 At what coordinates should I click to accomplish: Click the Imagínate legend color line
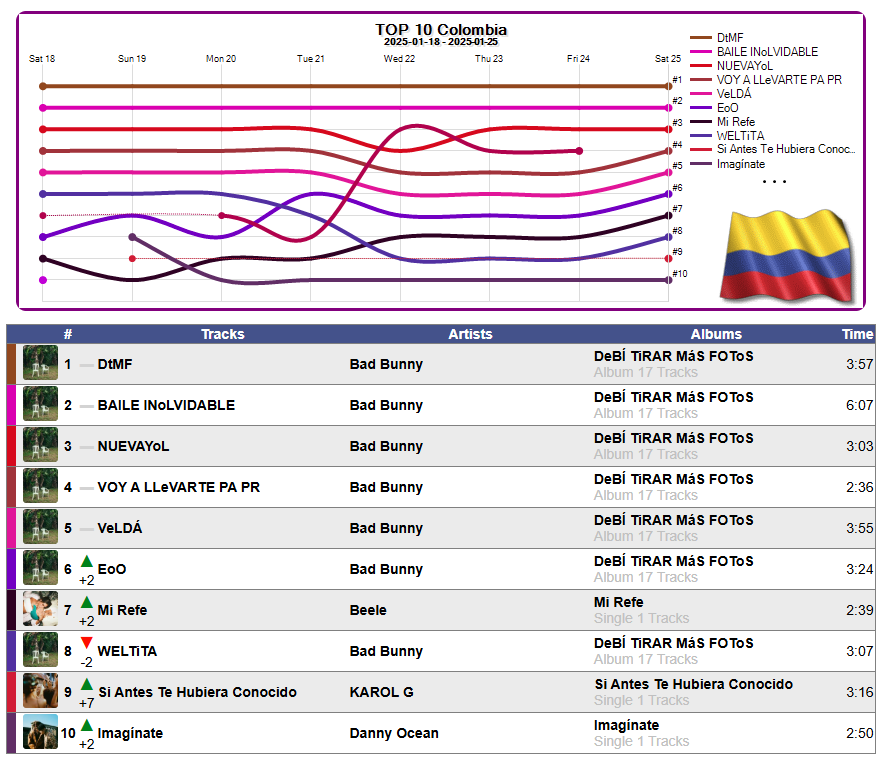pos(701,164)
